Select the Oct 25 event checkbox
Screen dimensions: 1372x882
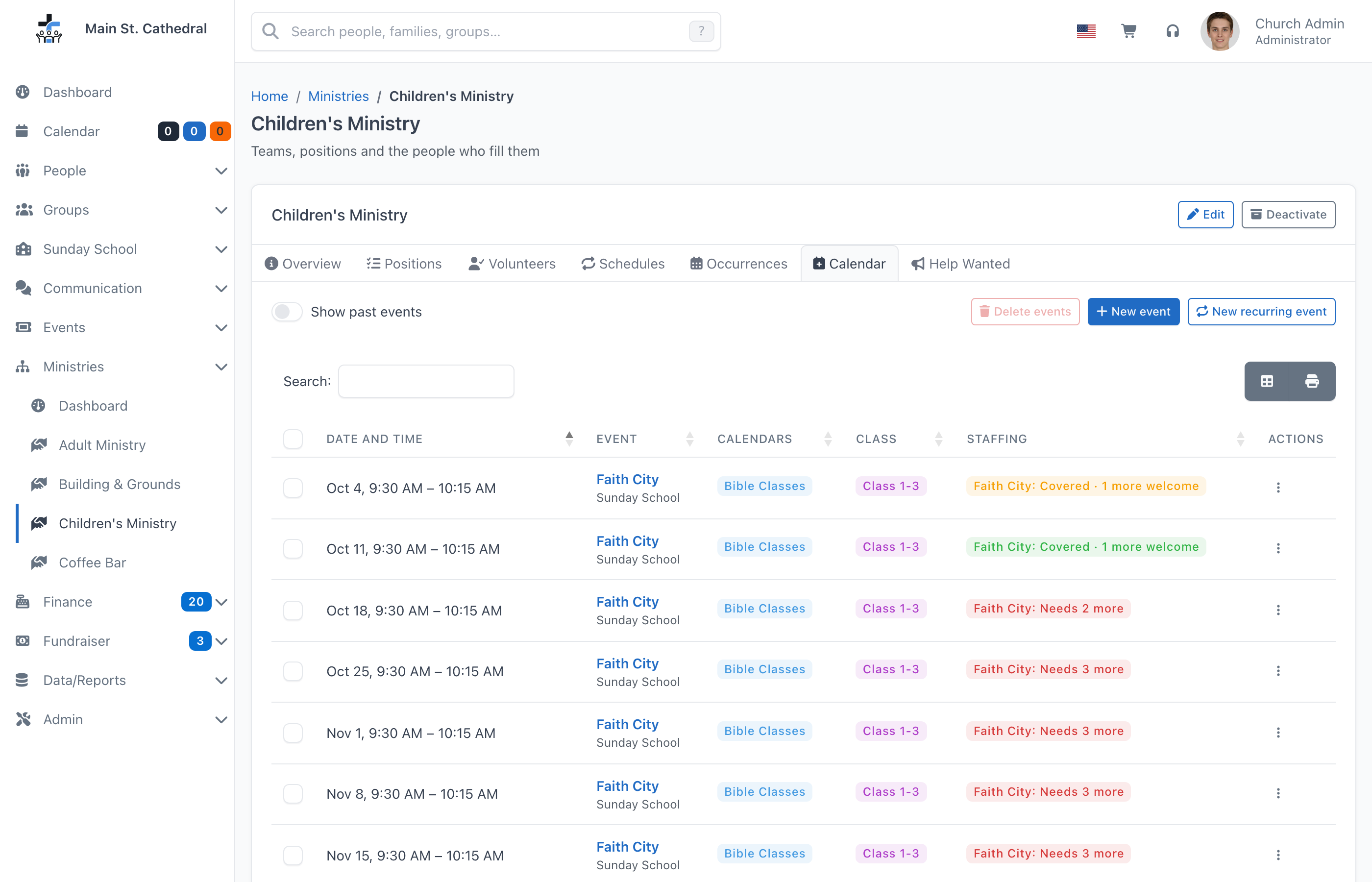point(293,671)
